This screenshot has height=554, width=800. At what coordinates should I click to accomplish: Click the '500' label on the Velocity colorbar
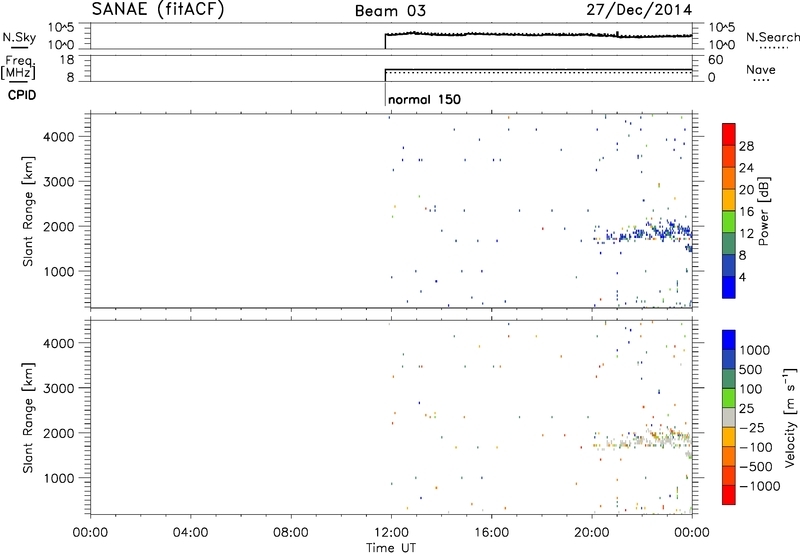click(x=751, y=369)
